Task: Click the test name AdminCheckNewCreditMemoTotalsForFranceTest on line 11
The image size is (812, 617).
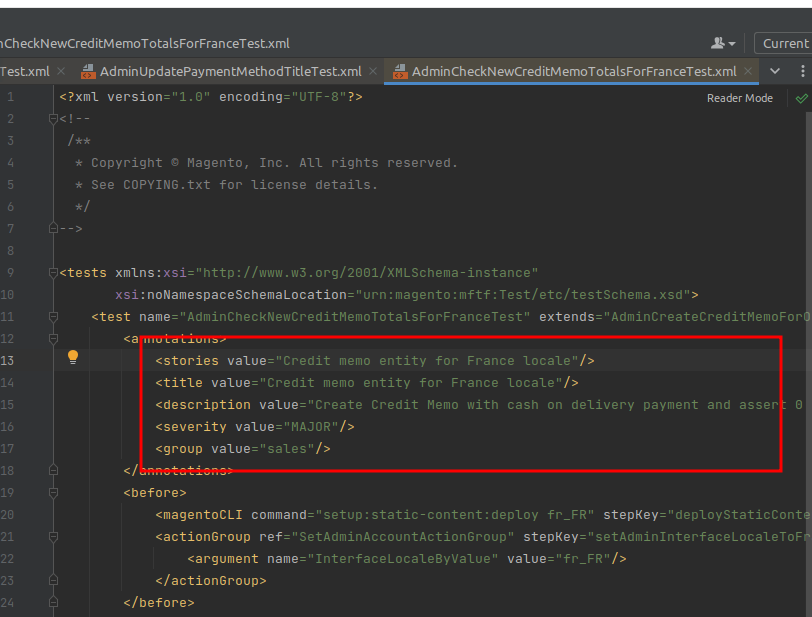Action: [x=355, y=317]
